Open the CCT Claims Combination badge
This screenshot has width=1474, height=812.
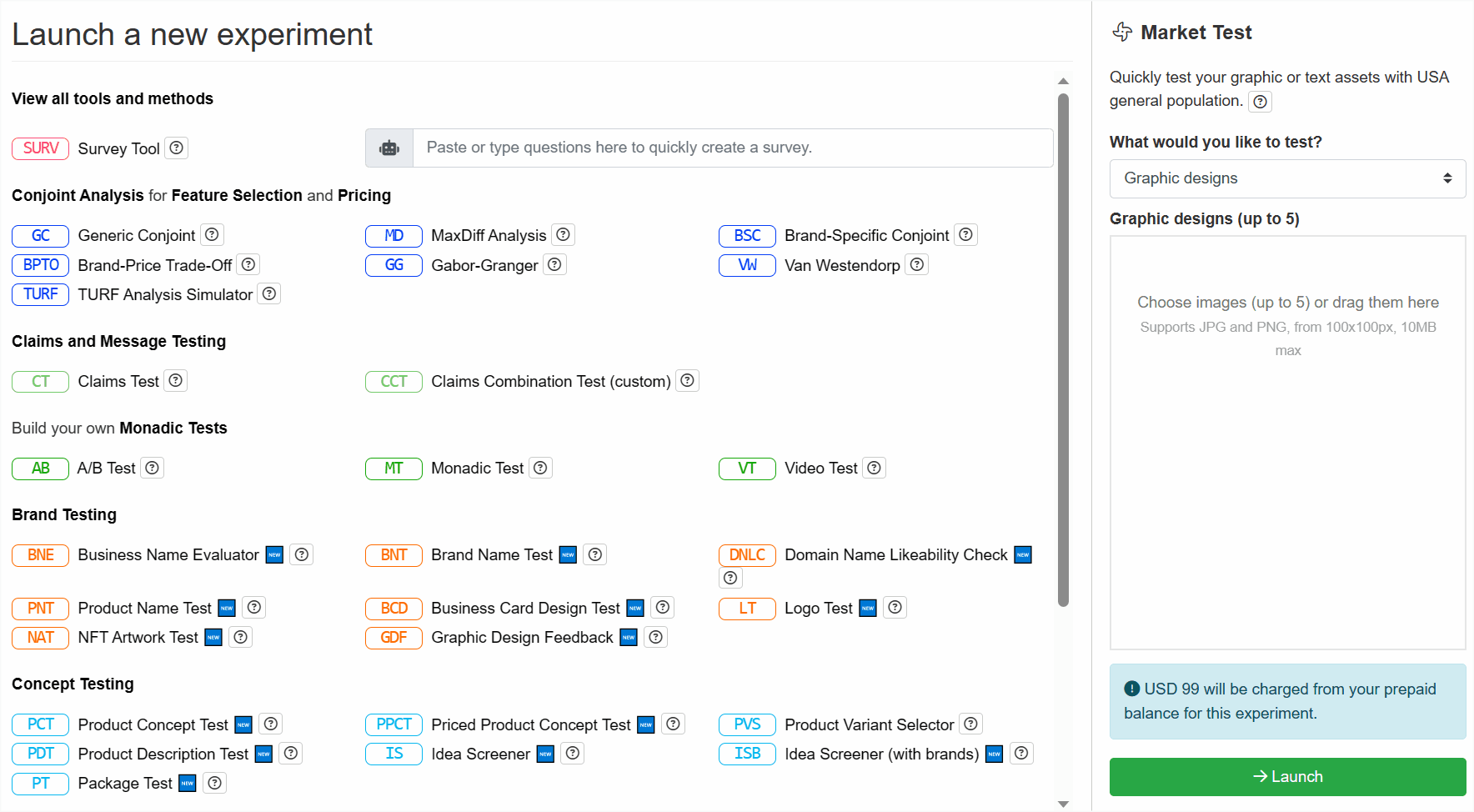(394, 381)
